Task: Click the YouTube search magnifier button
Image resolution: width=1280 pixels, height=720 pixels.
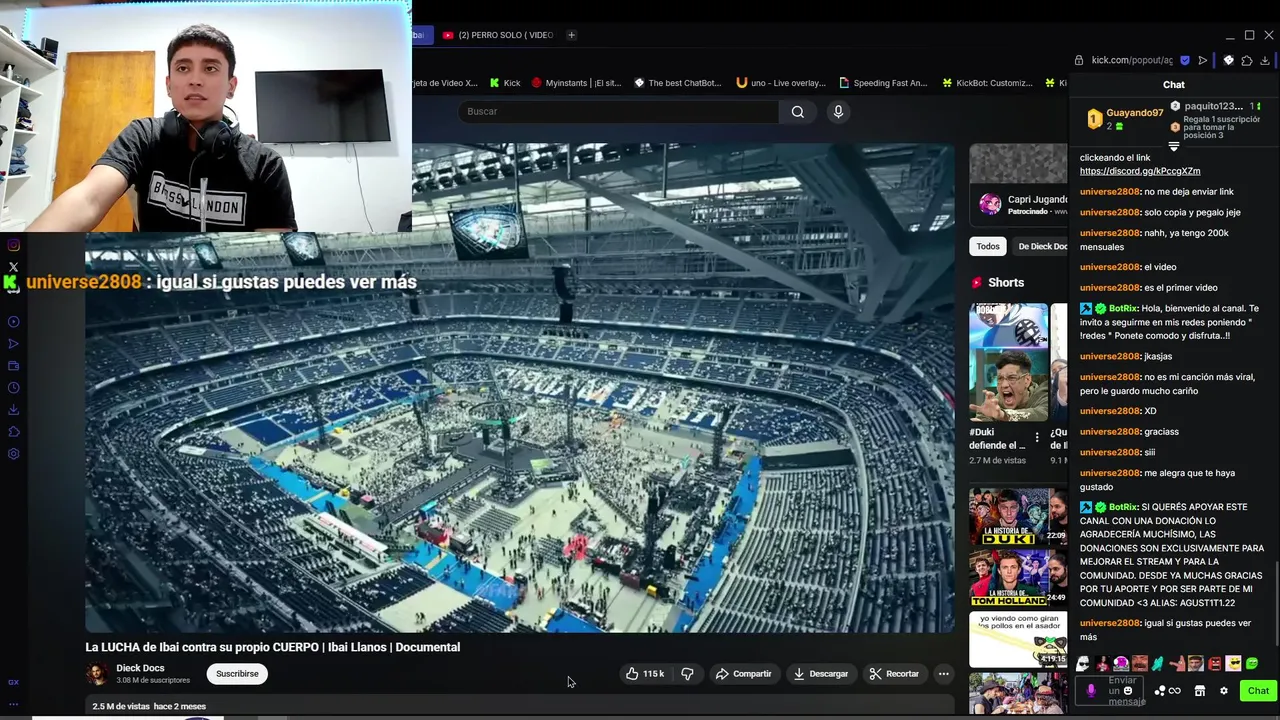Action: click(797, 111)
